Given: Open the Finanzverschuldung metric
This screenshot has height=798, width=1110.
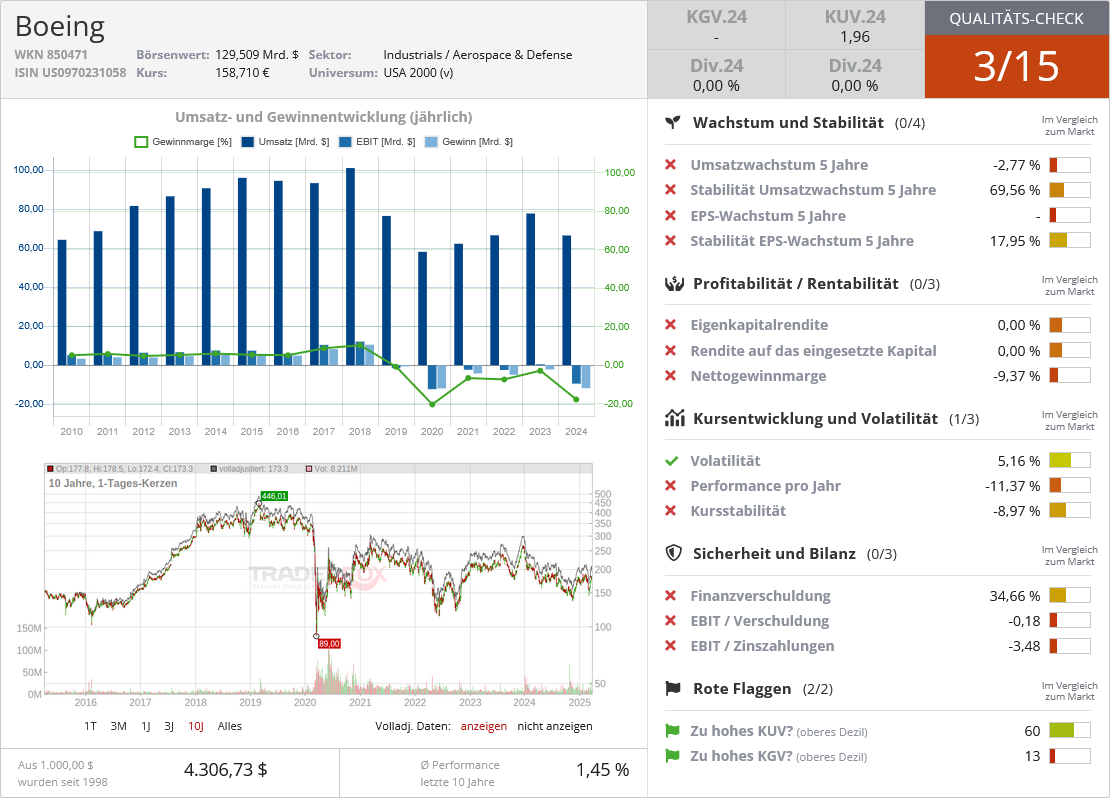Looking at the screenshot, I should [x=760, y=596].
